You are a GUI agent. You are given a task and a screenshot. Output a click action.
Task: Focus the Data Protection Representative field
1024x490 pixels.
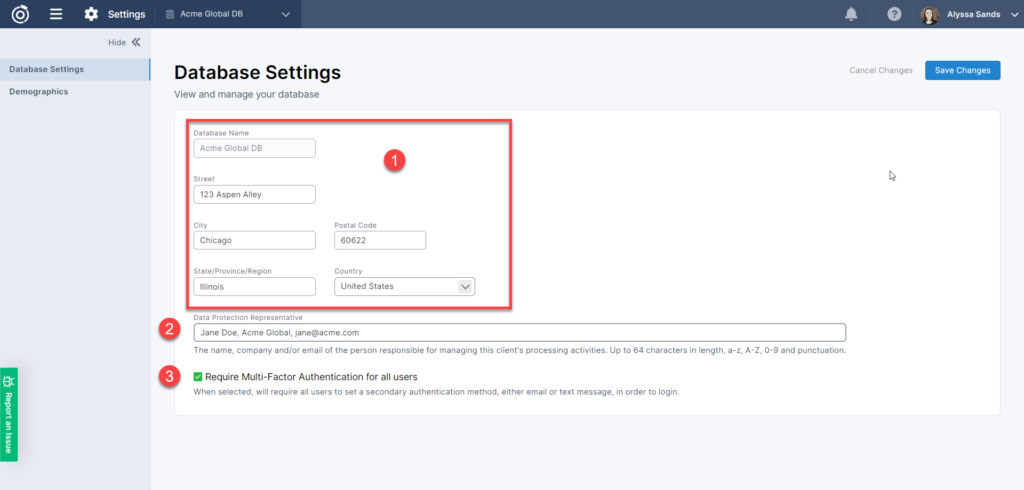point(519,332)
